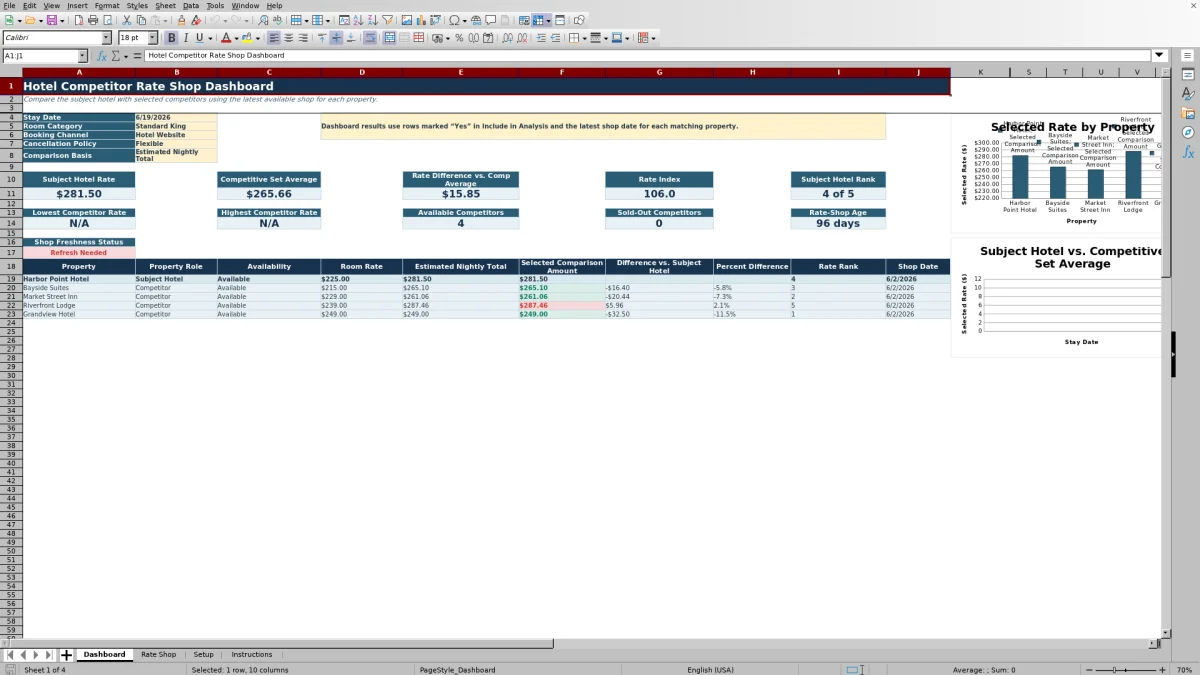
Task: Open the Save dropdown arrow
Action: [62, 20]
